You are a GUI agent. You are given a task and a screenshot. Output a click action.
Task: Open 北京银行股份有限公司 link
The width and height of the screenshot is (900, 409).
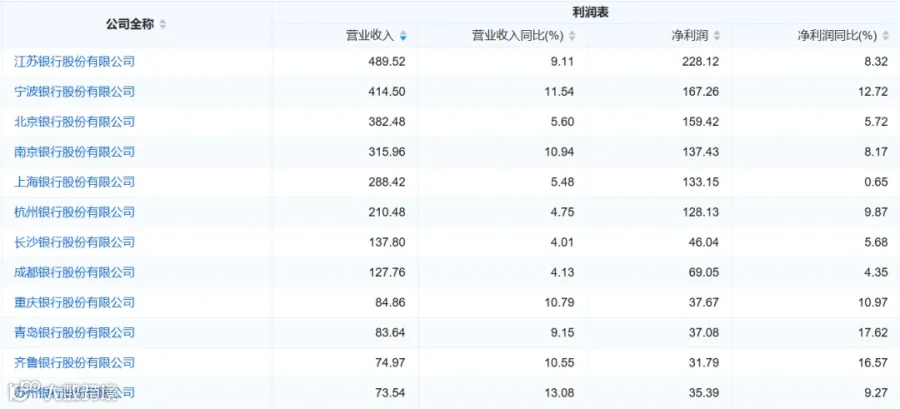(75, 122)
